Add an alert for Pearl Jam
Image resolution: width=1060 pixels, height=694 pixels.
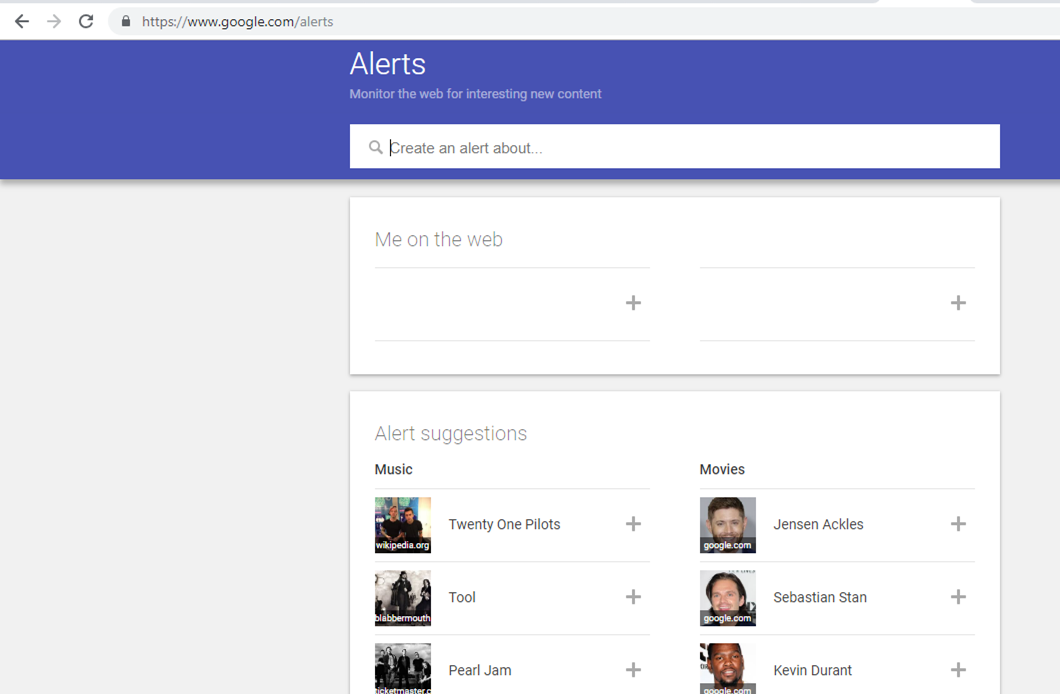point(633,670)
